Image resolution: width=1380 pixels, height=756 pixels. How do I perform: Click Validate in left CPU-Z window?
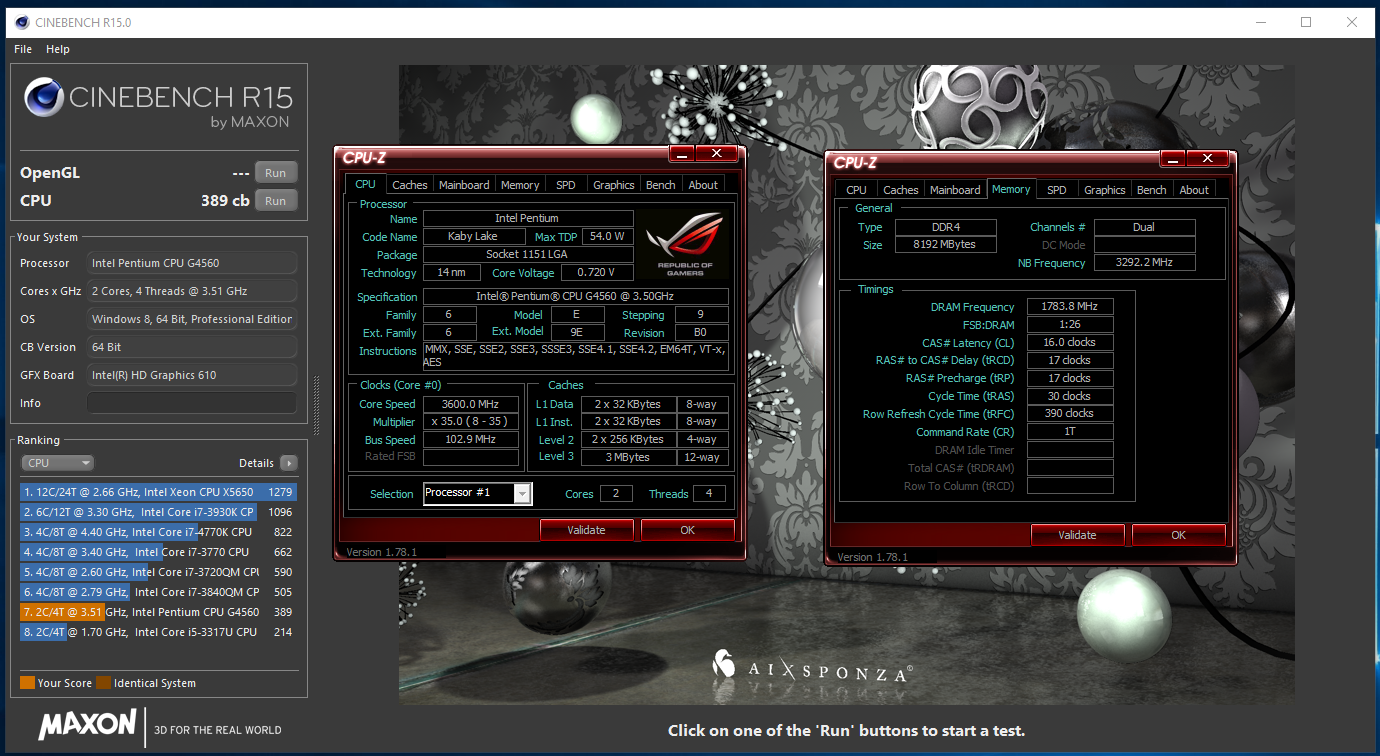[x=586, y=530]
